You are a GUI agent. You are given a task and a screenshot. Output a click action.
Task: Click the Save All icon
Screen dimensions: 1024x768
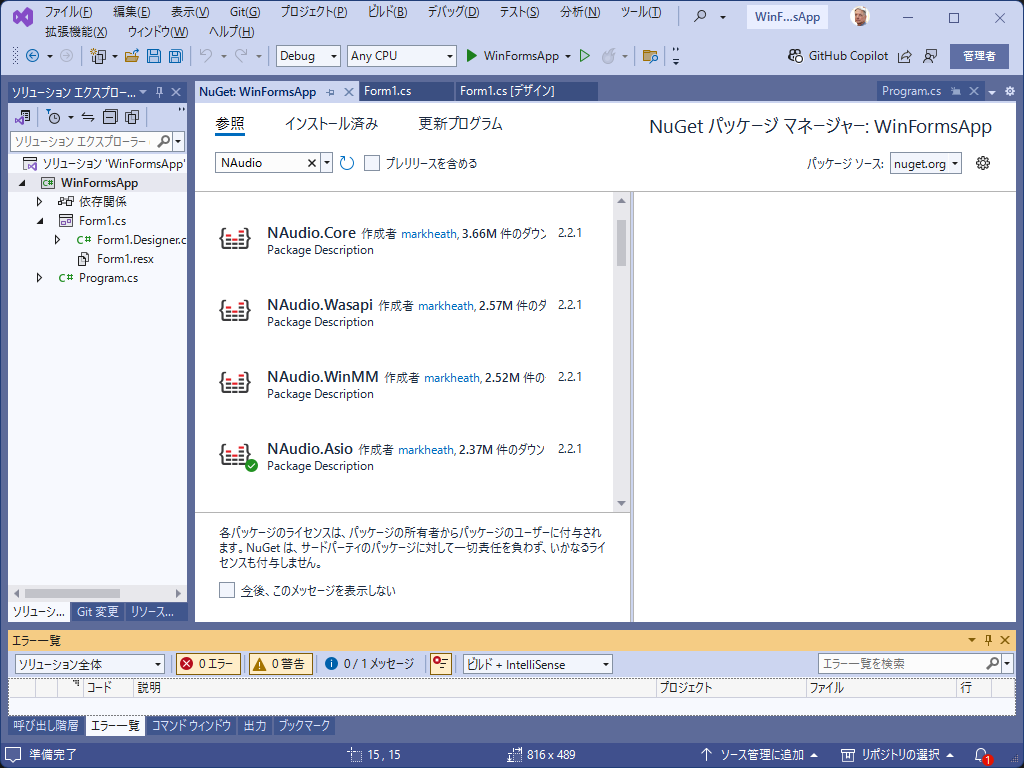coord(175,56)
